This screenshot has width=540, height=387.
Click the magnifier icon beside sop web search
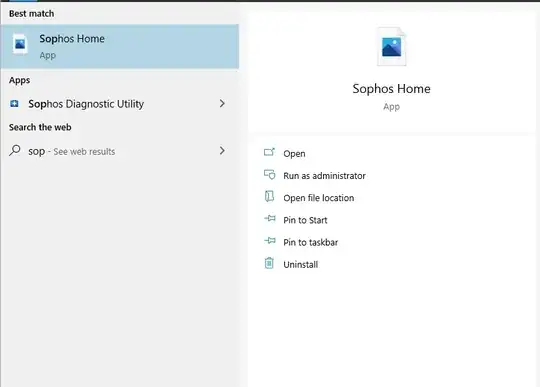pos(14,150)
